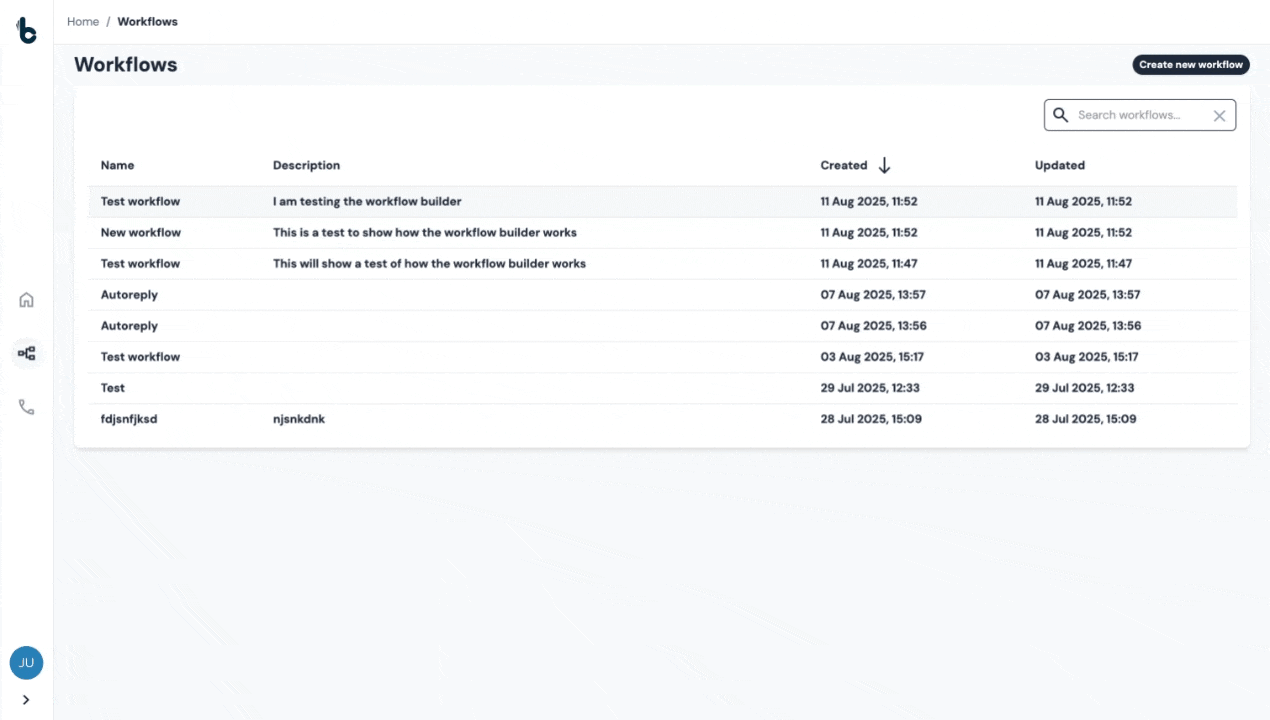1270x720 pixels.
Task: Clear search with the X icon
Action: [x=1219, y=116]
